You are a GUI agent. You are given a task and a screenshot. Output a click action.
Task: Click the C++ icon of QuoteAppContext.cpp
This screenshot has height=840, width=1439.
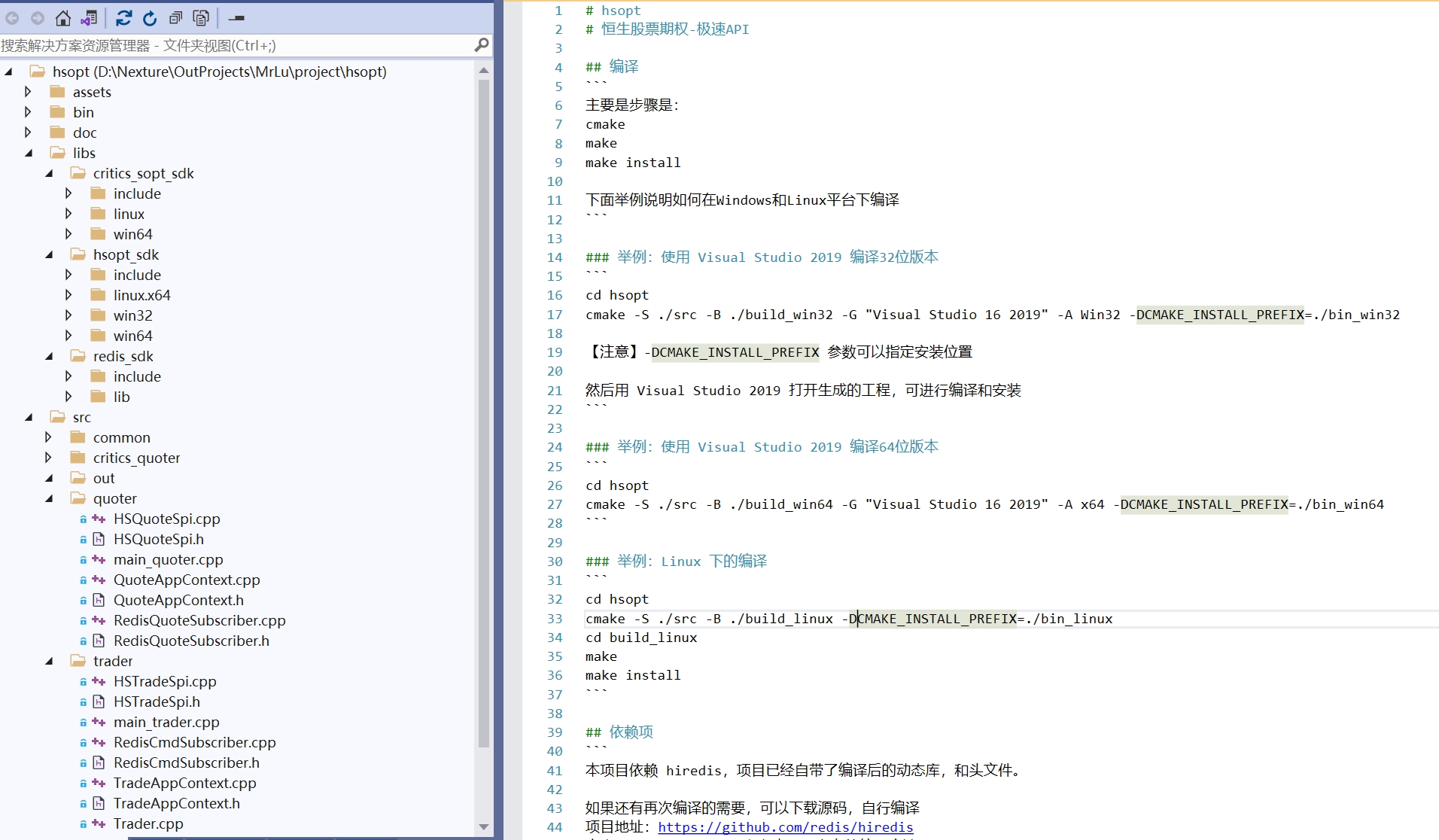point(99,580)
